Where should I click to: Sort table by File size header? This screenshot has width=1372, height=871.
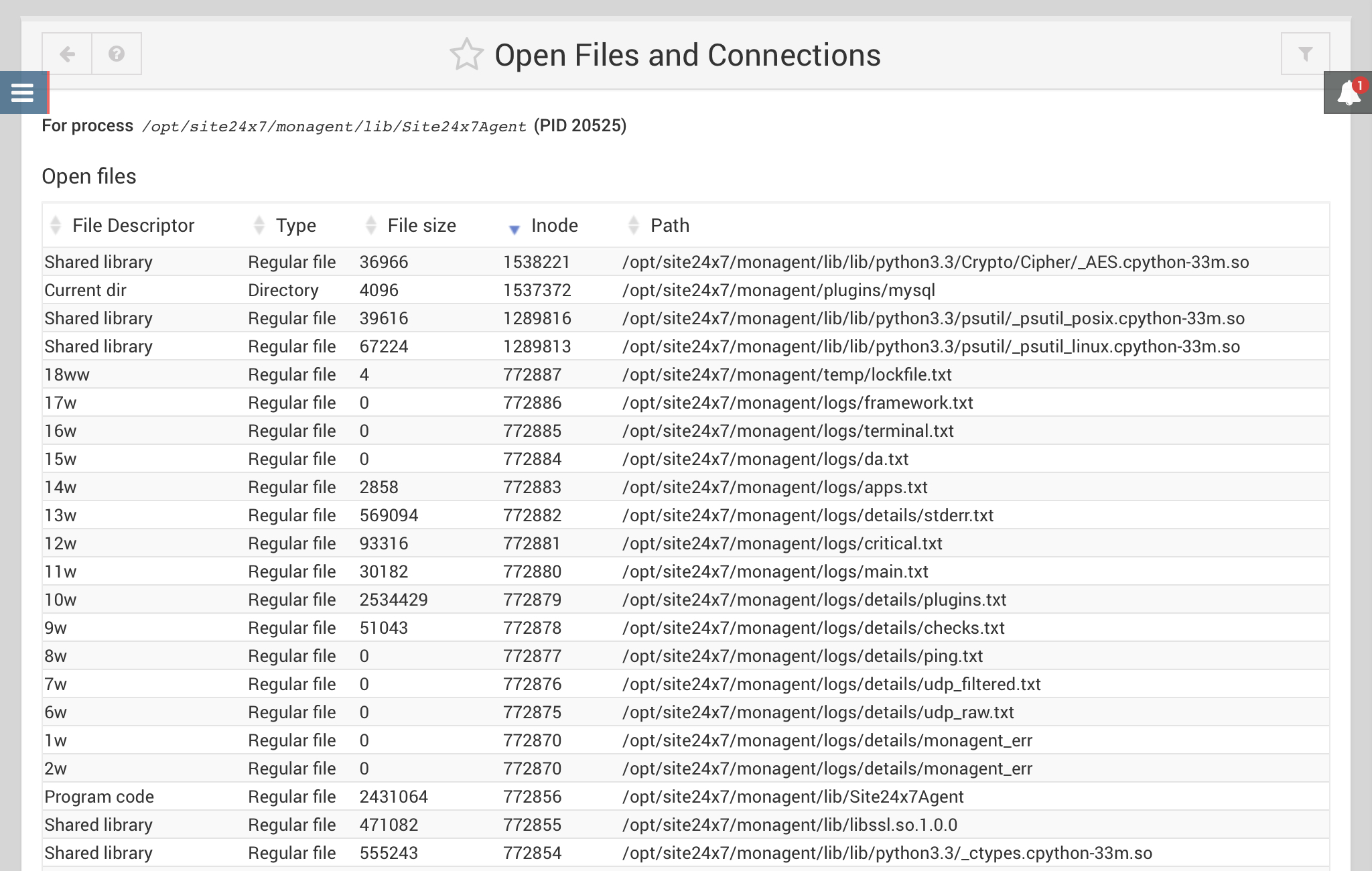pos(421,225)
